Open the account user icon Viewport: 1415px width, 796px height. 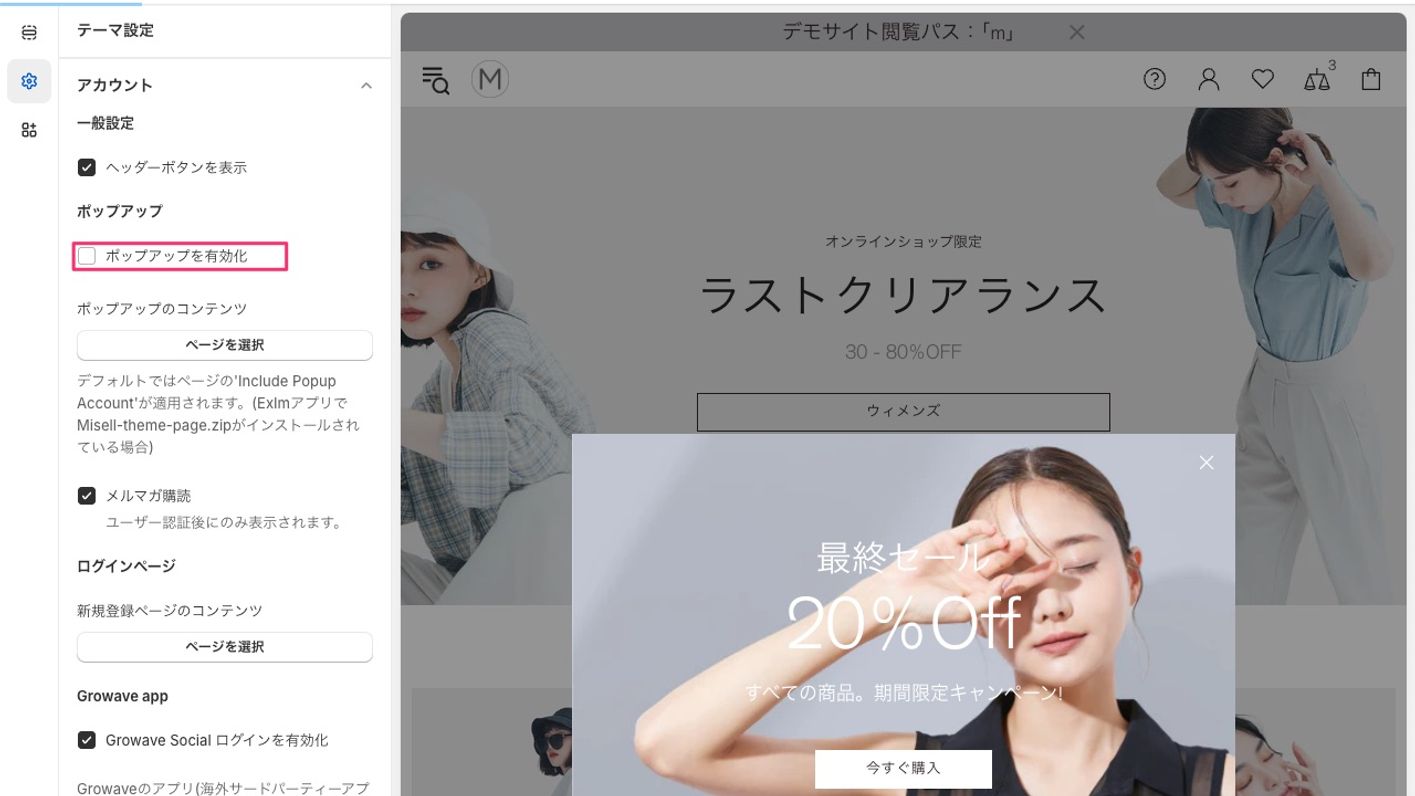pos(1209,79)
